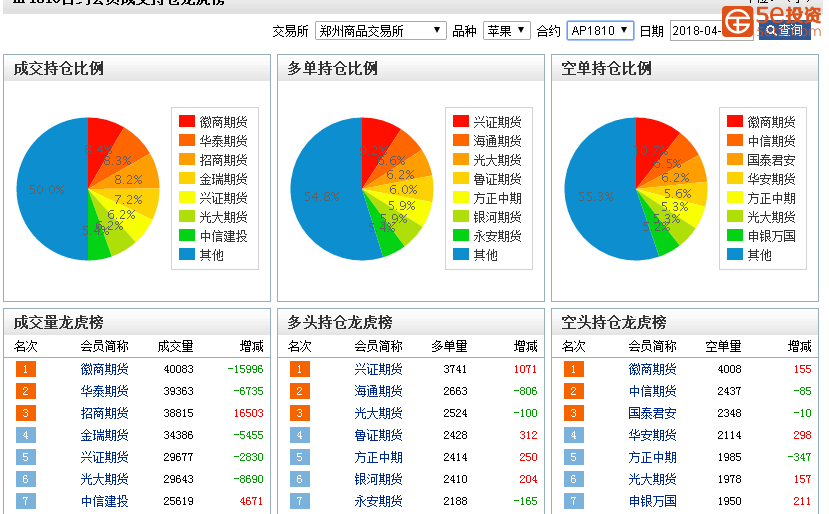Click rank 4 badge in 多头持仓龙虎榜
Image resolution: width=829 pixels, height=514 pixels.
pos(299,435)
